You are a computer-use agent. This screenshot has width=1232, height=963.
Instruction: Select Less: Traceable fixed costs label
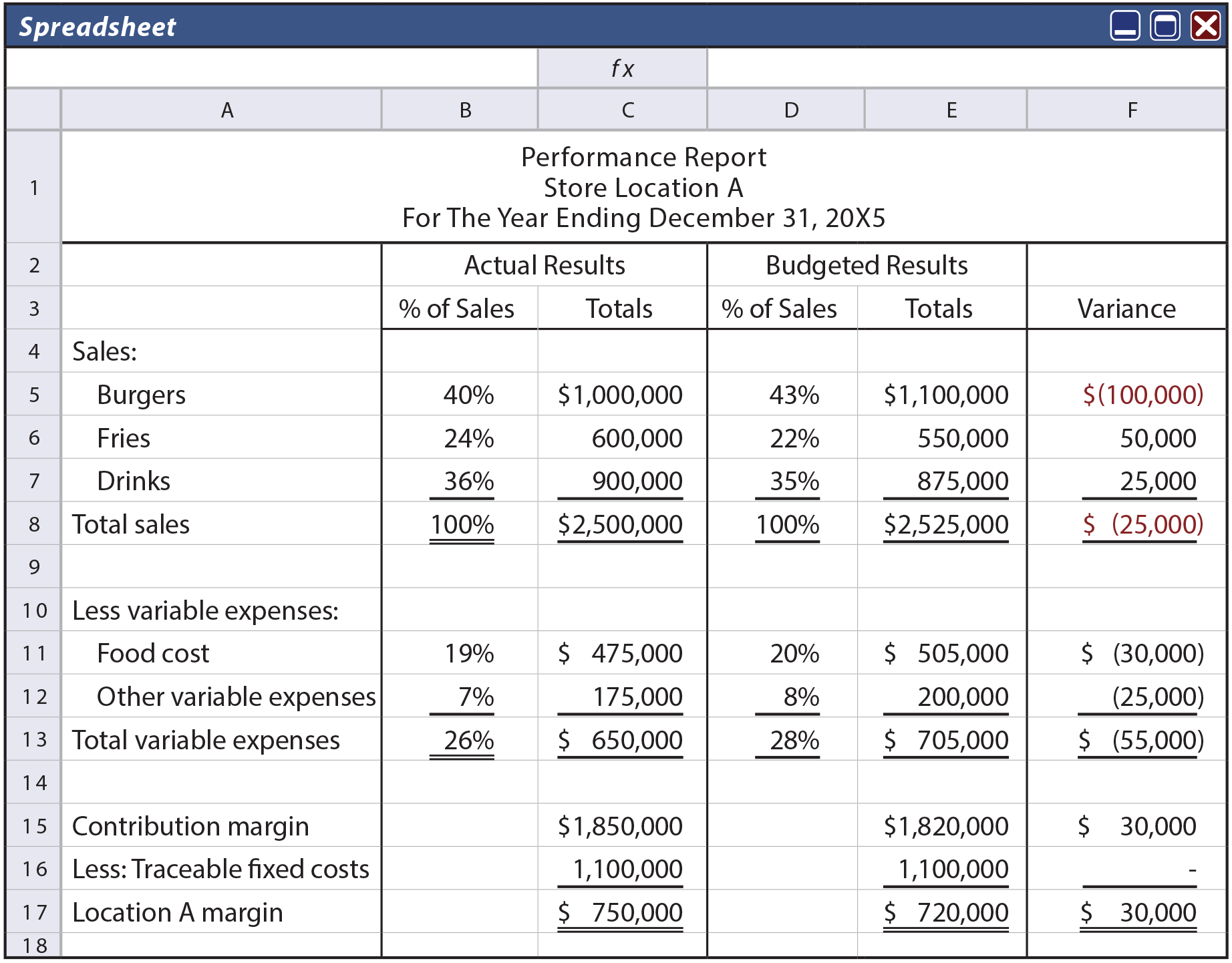pos(221,868)
